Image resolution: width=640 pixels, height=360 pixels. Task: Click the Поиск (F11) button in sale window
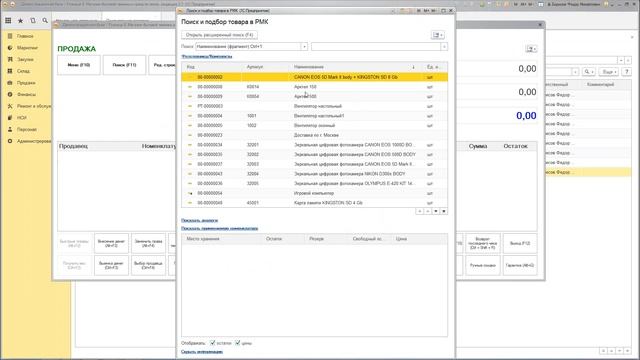point(124,65)
